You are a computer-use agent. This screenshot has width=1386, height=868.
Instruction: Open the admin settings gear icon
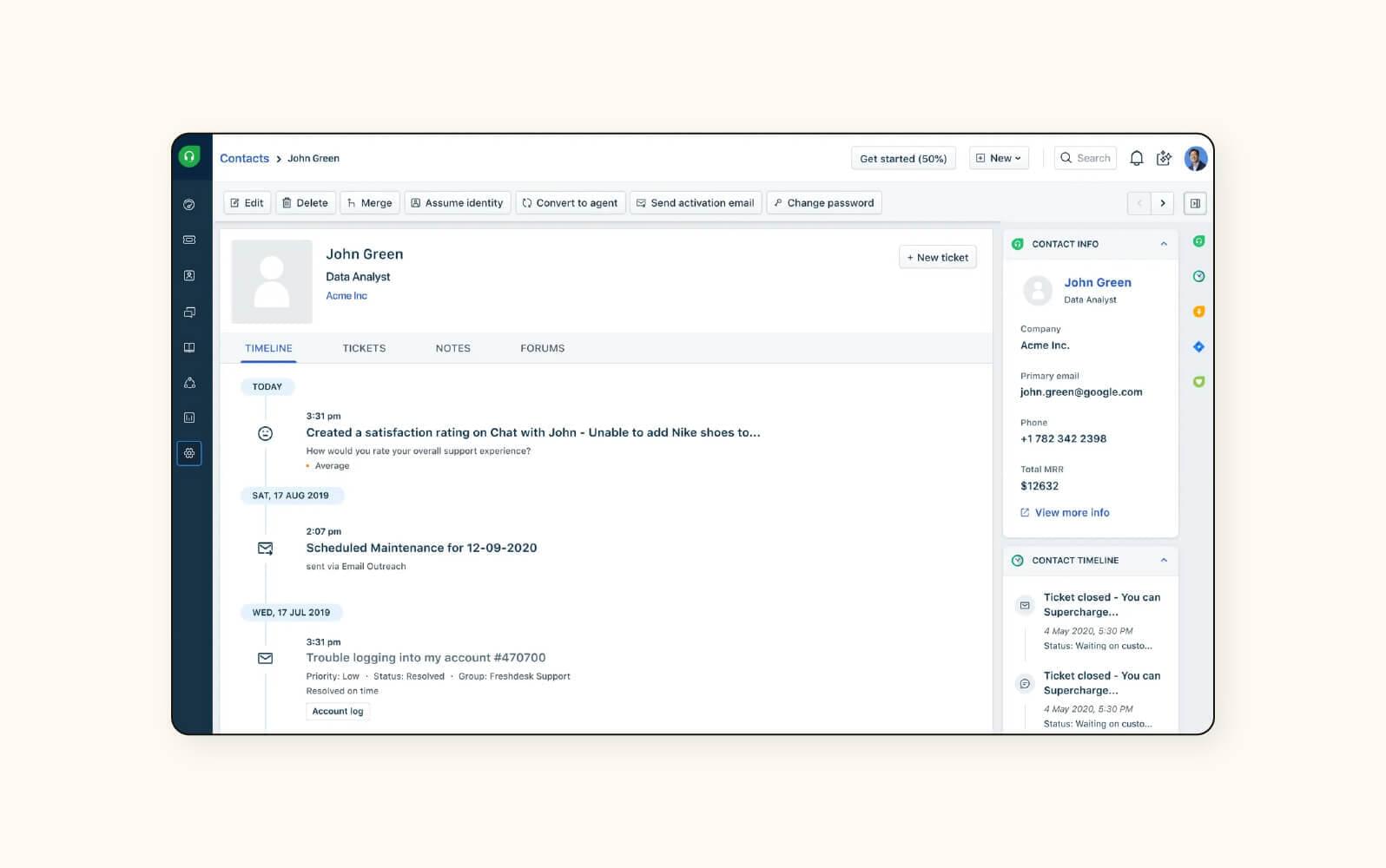pyautogui.click(x=189, y=453)
